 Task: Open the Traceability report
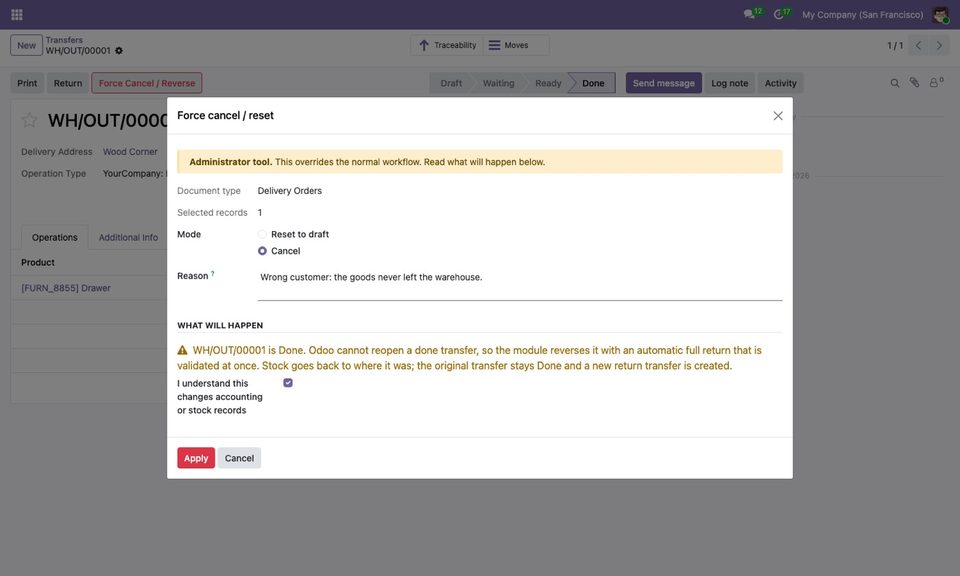coord(447,45)
